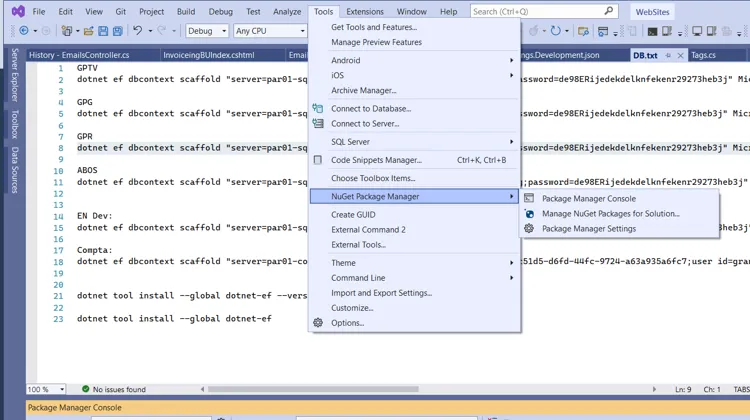Click the Connect to Database icon
This screenshot has width=750, height=420.
pos(318,108)
